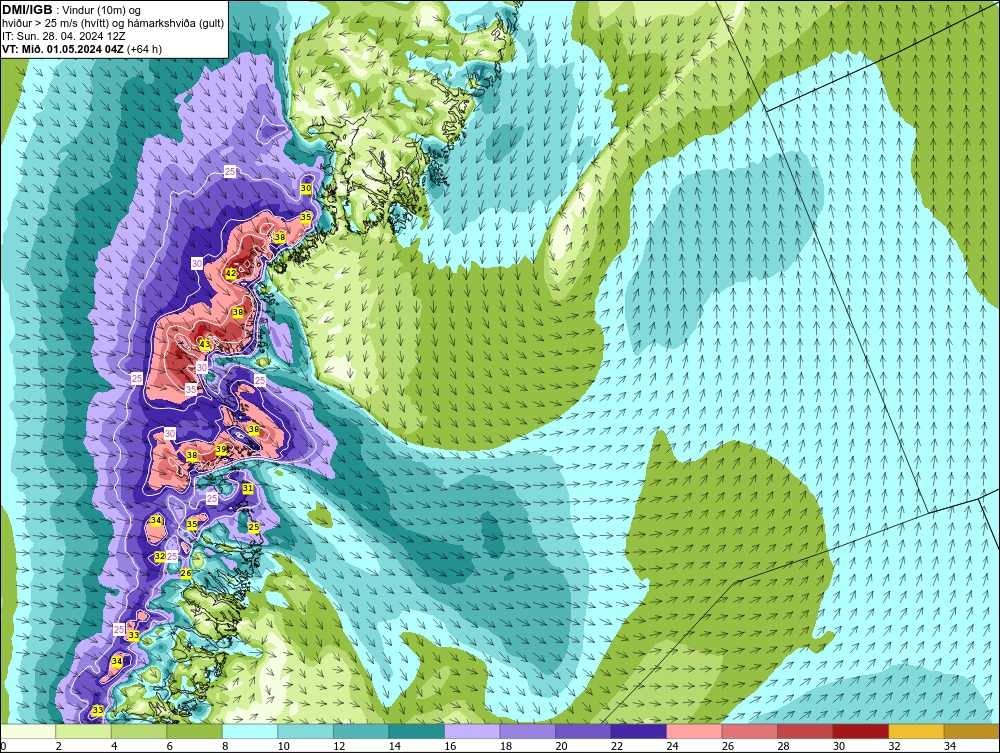Screen dimensions: 1000x753
Task: Click the yellow '26' gust label
Action: click(x=186, y=573)
